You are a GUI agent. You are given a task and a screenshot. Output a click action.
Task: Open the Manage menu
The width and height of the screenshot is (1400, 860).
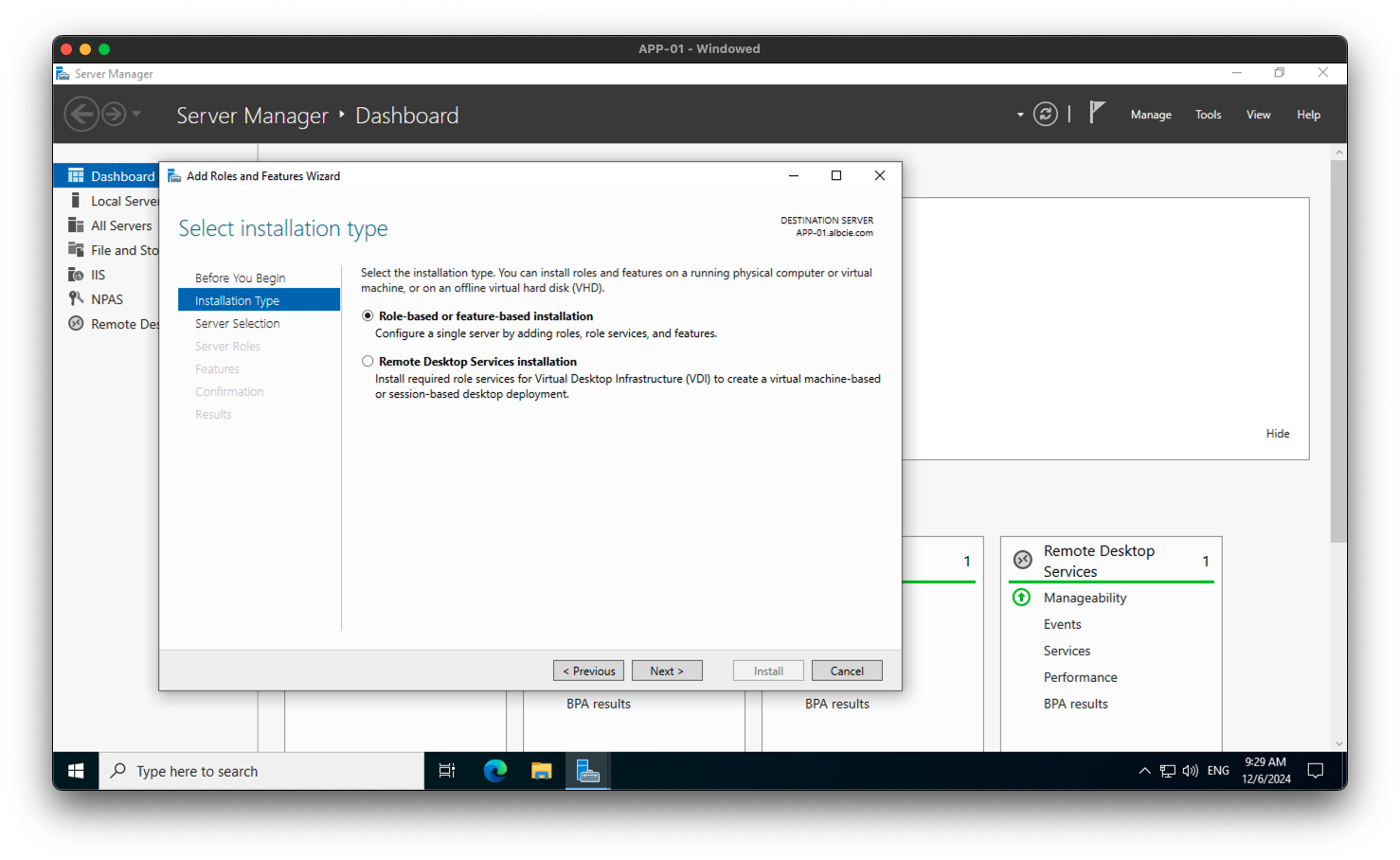click(x=1150, y=114)
